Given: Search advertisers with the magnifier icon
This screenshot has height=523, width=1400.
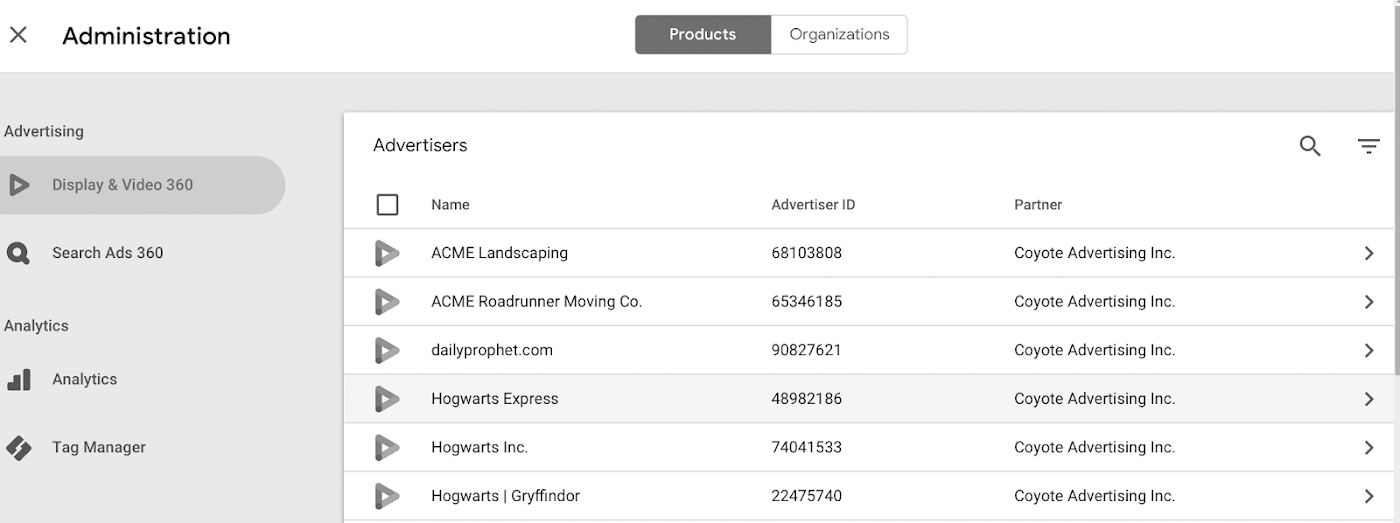Looking at the screenshot, I should [x=1310, y=146].
